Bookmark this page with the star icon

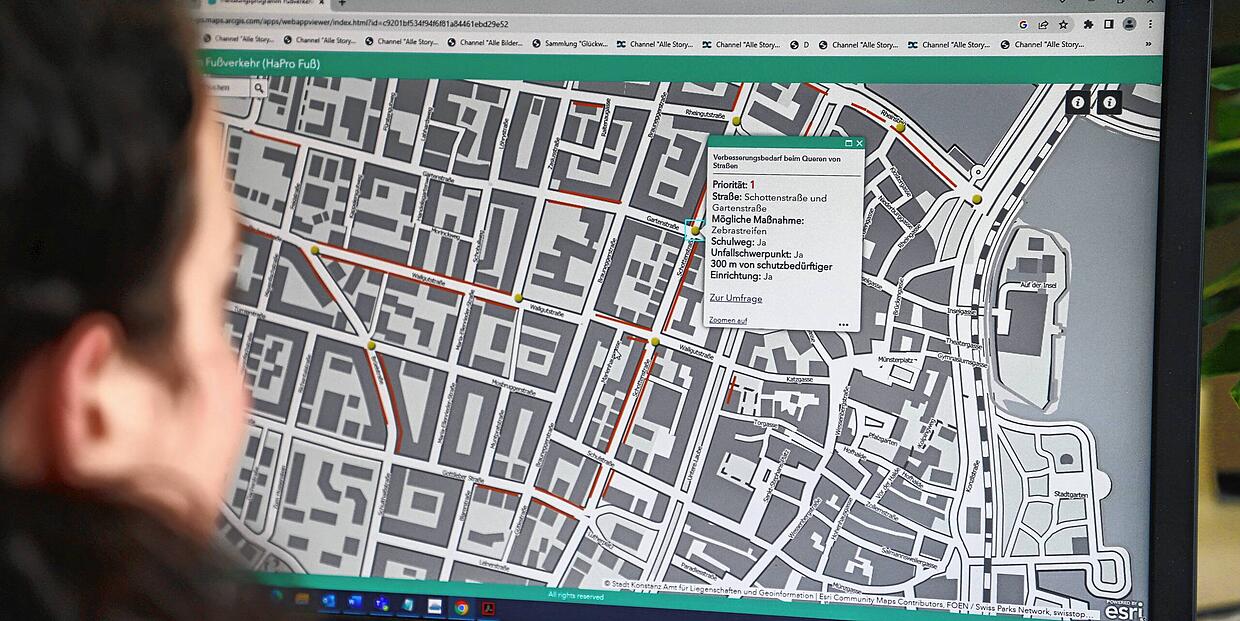[x=1063, y=24]
